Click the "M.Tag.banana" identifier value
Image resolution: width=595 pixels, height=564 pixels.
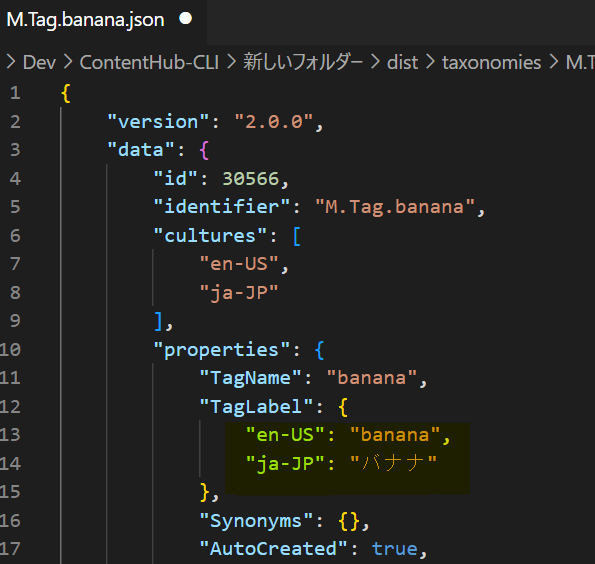(x=395, y=207)
